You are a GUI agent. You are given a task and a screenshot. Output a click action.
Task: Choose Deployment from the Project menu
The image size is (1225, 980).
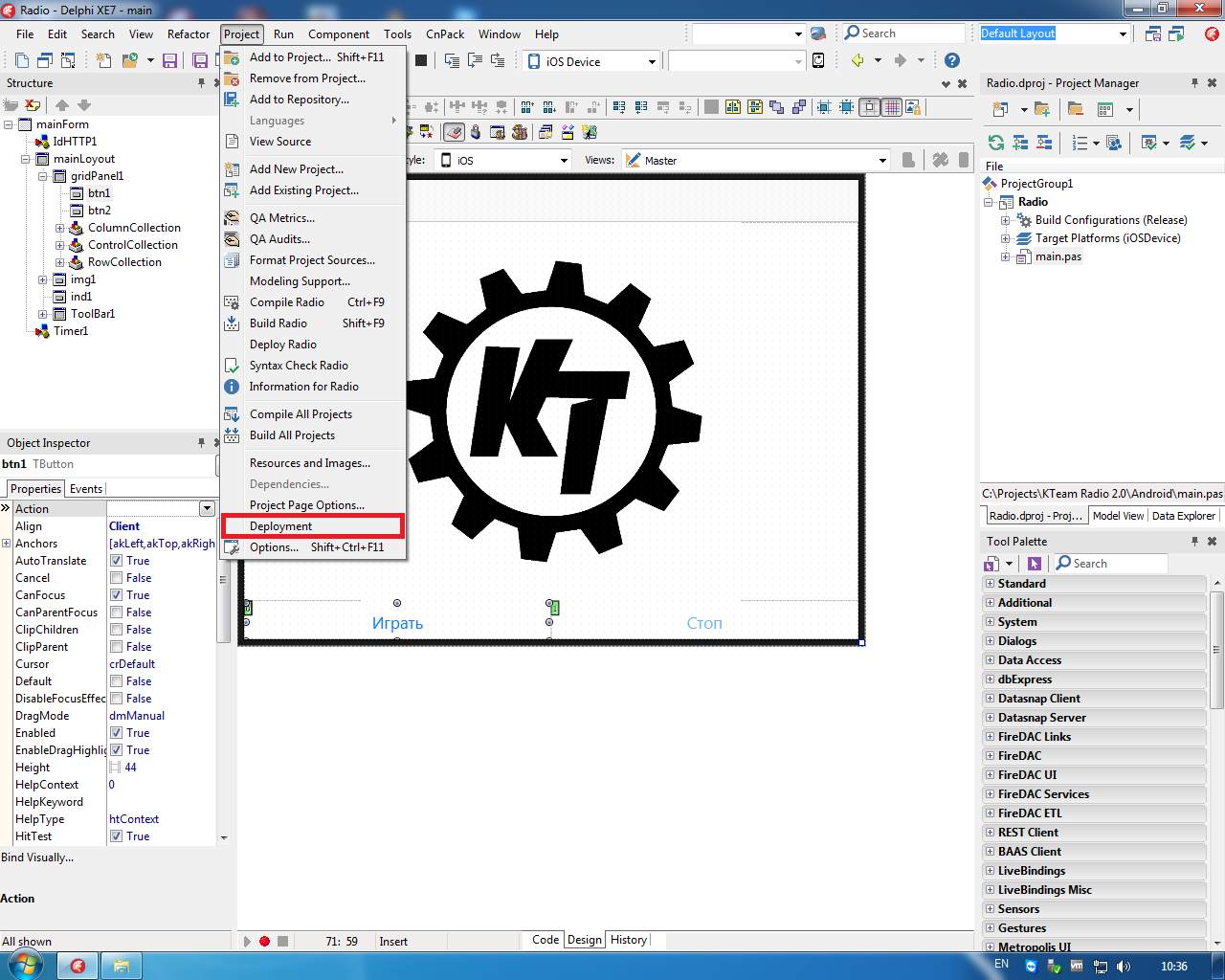pos(280,526)
